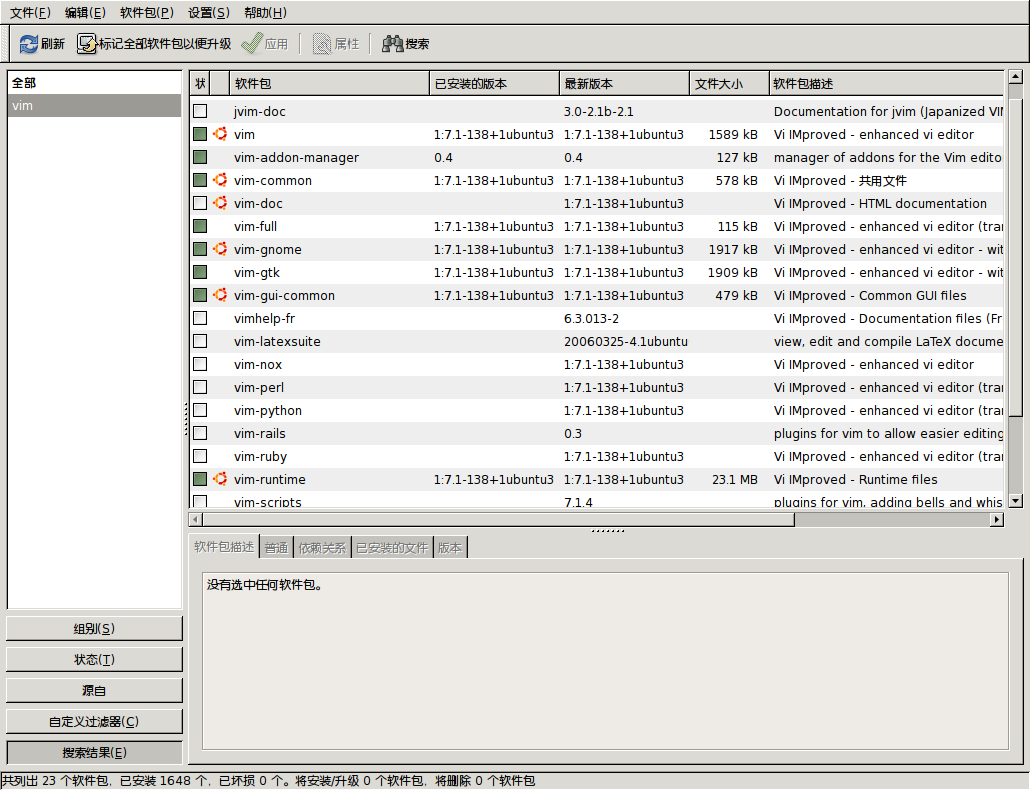
Task: Click the 组别(S) filter button
Action: point(94,628)
